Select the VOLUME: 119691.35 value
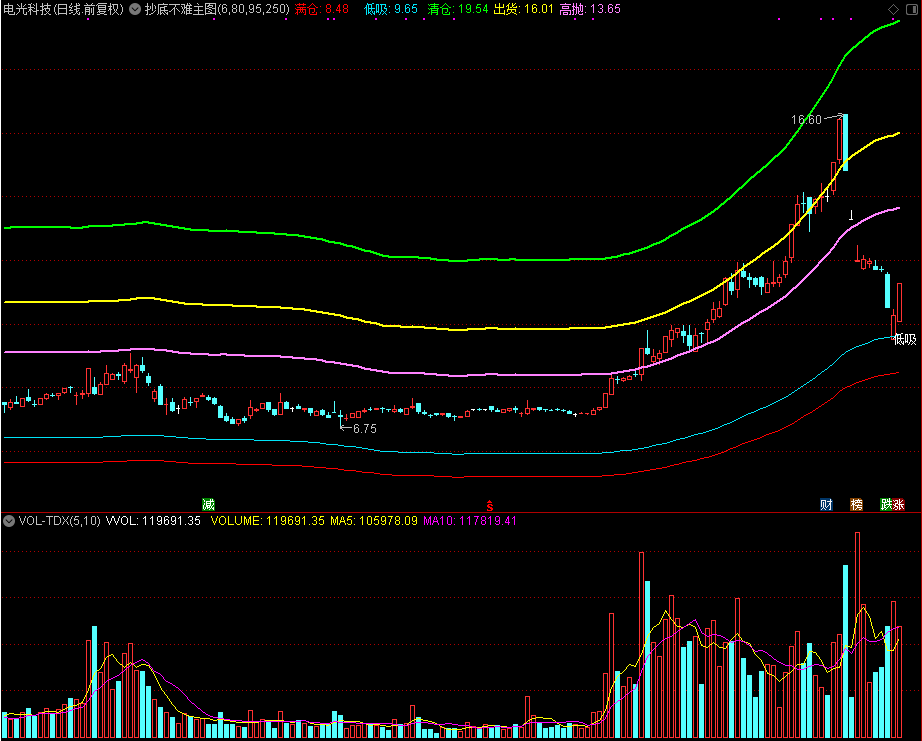Viewport: 922px width, 741px height. point(268,521)
